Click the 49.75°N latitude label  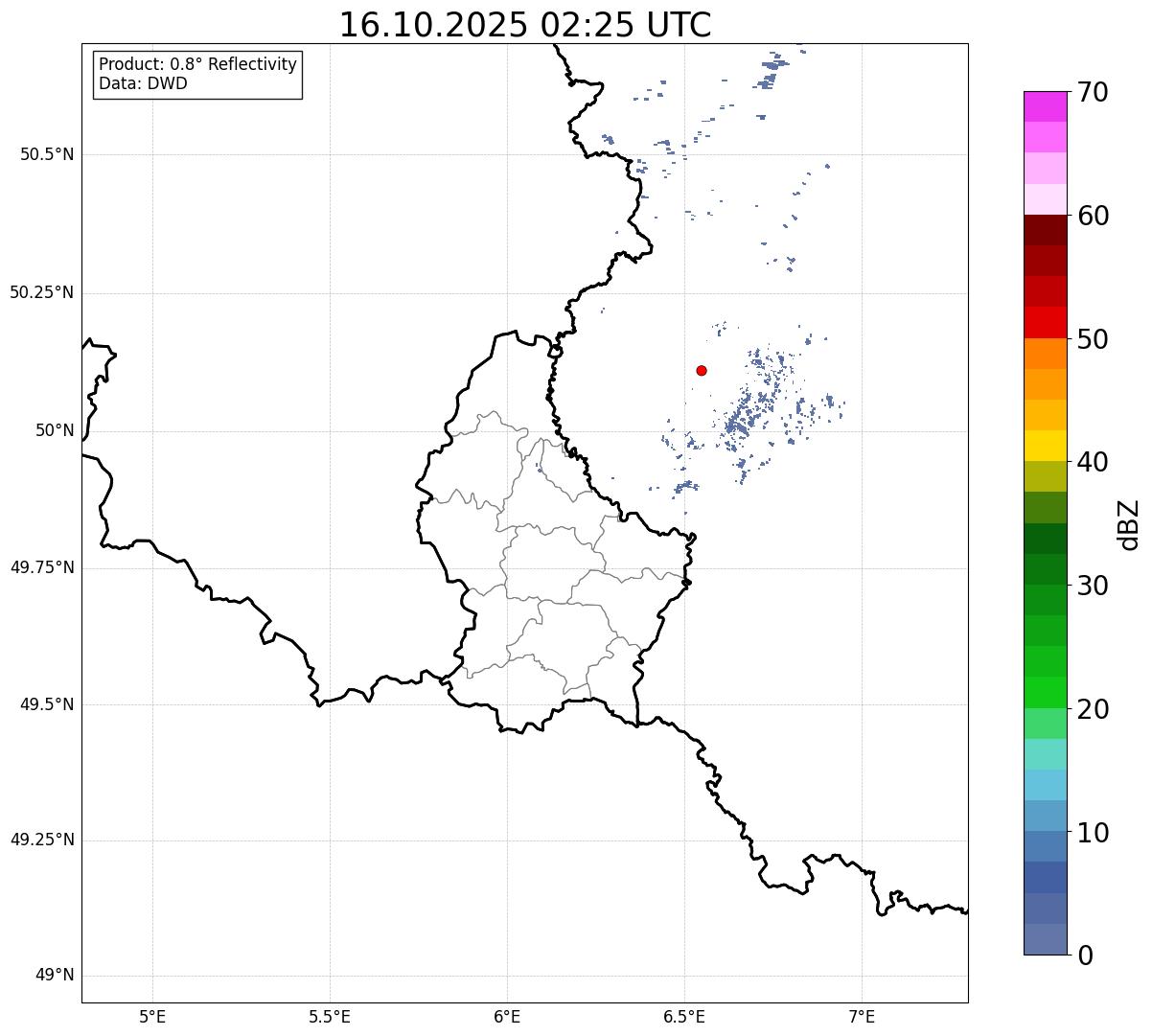42,567
